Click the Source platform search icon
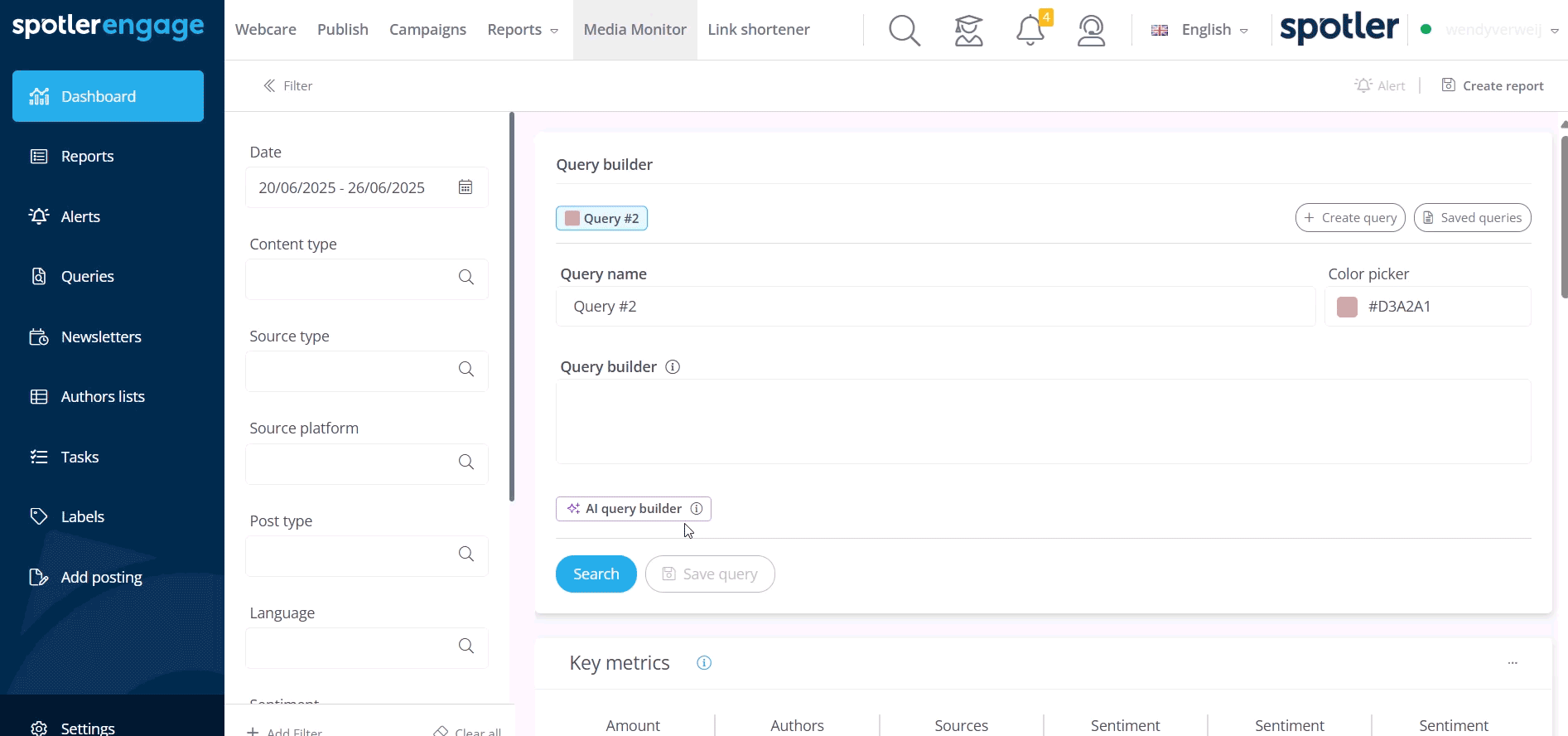 pyautogui.click(x=466, y=462)
